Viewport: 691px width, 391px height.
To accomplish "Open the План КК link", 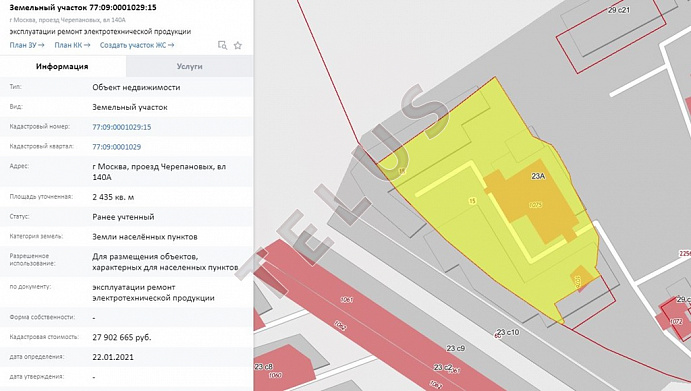I will coord(72,45).
